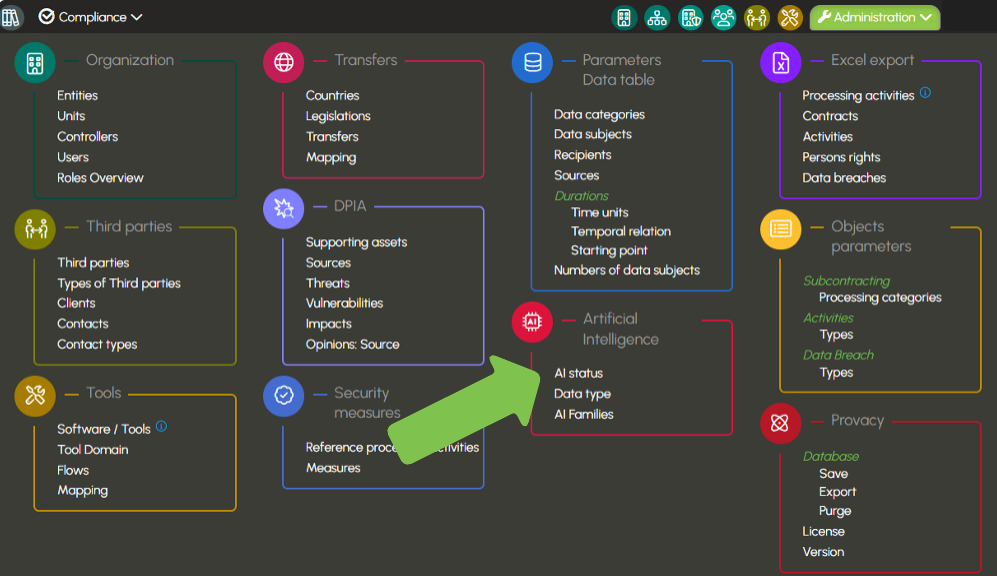Select Vulnerabilities under DPIA
This screenshot has height=576, width=997.
click(344, 303)
